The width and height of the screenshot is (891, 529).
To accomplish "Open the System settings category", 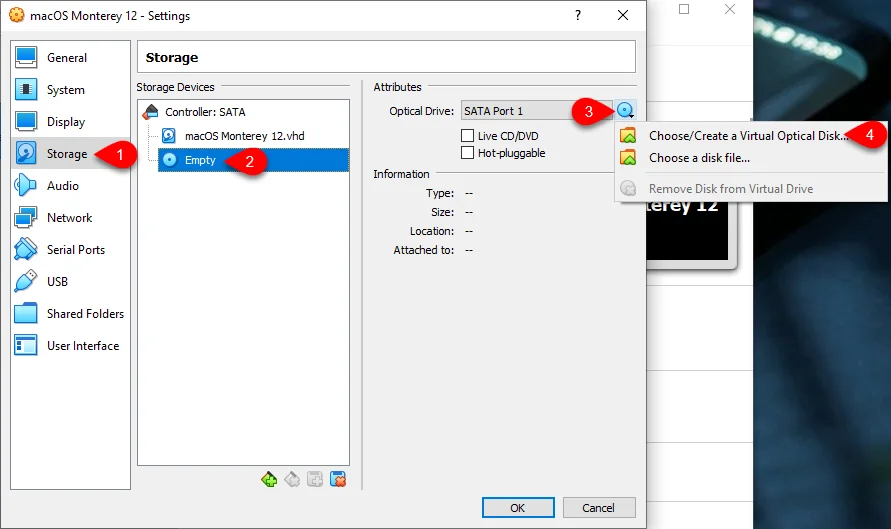I will [70, 90].
